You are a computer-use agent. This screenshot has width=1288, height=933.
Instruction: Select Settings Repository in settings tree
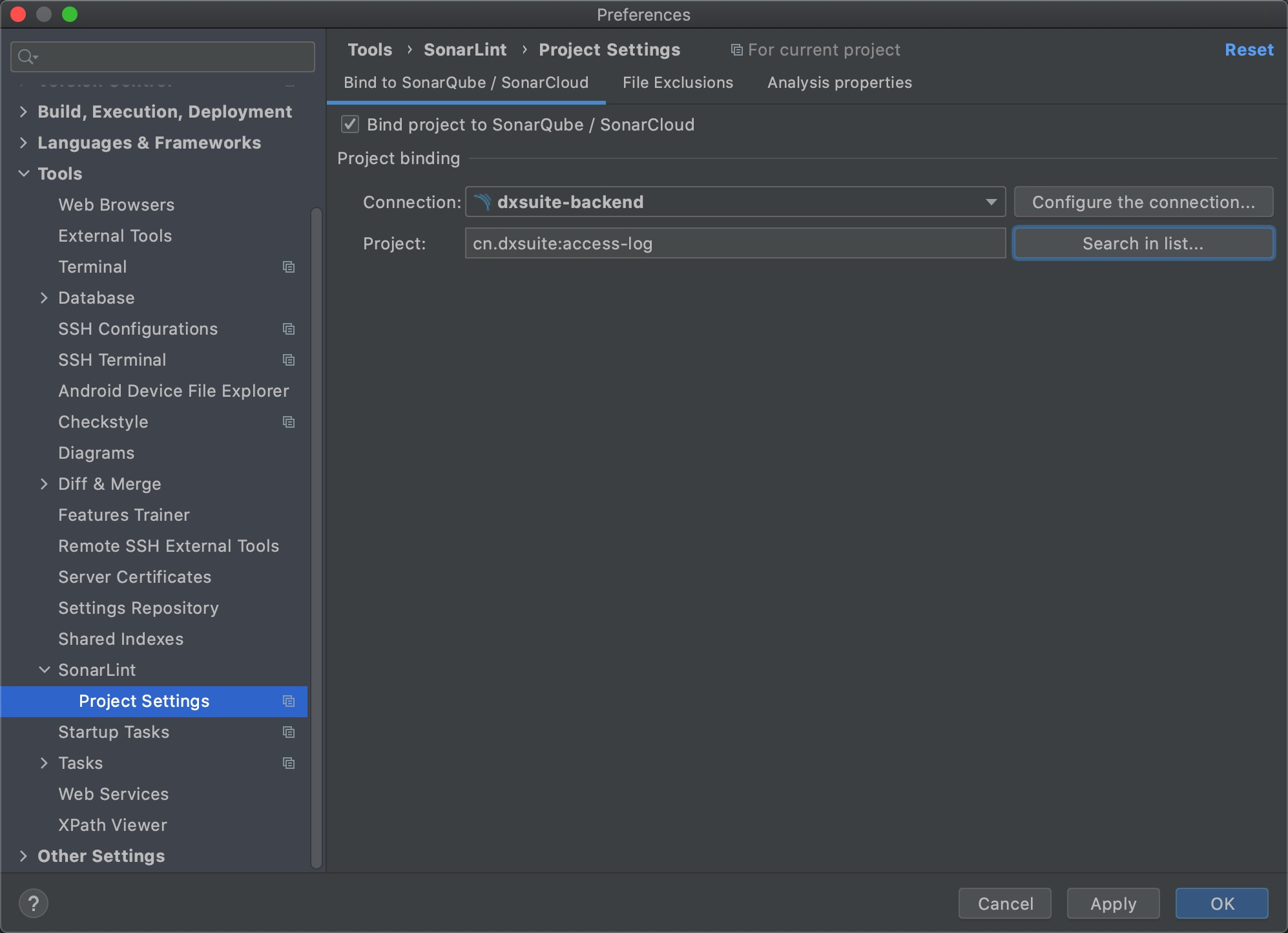pos(138,608)
